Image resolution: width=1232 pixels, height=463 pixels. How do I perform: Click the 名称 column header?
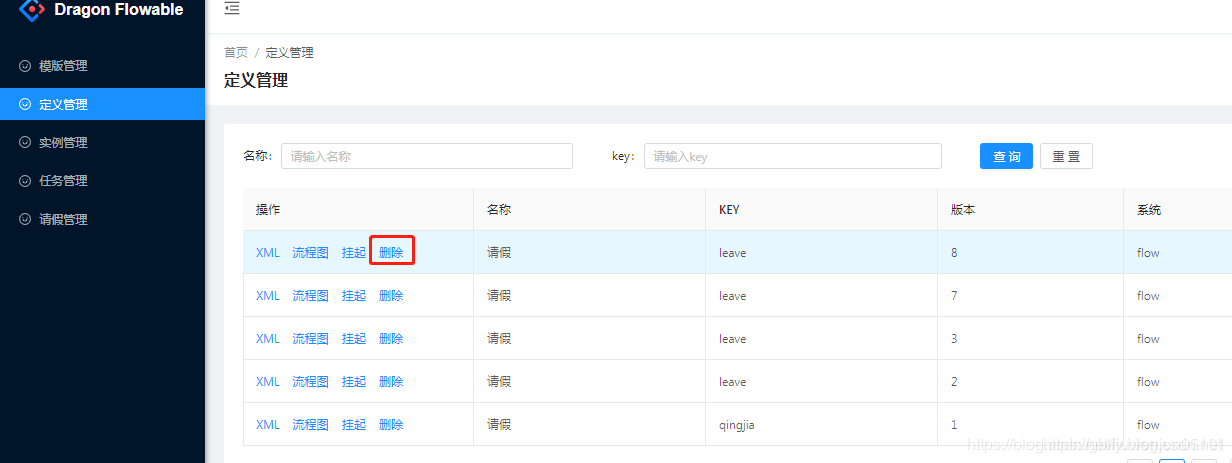(589, 210)
